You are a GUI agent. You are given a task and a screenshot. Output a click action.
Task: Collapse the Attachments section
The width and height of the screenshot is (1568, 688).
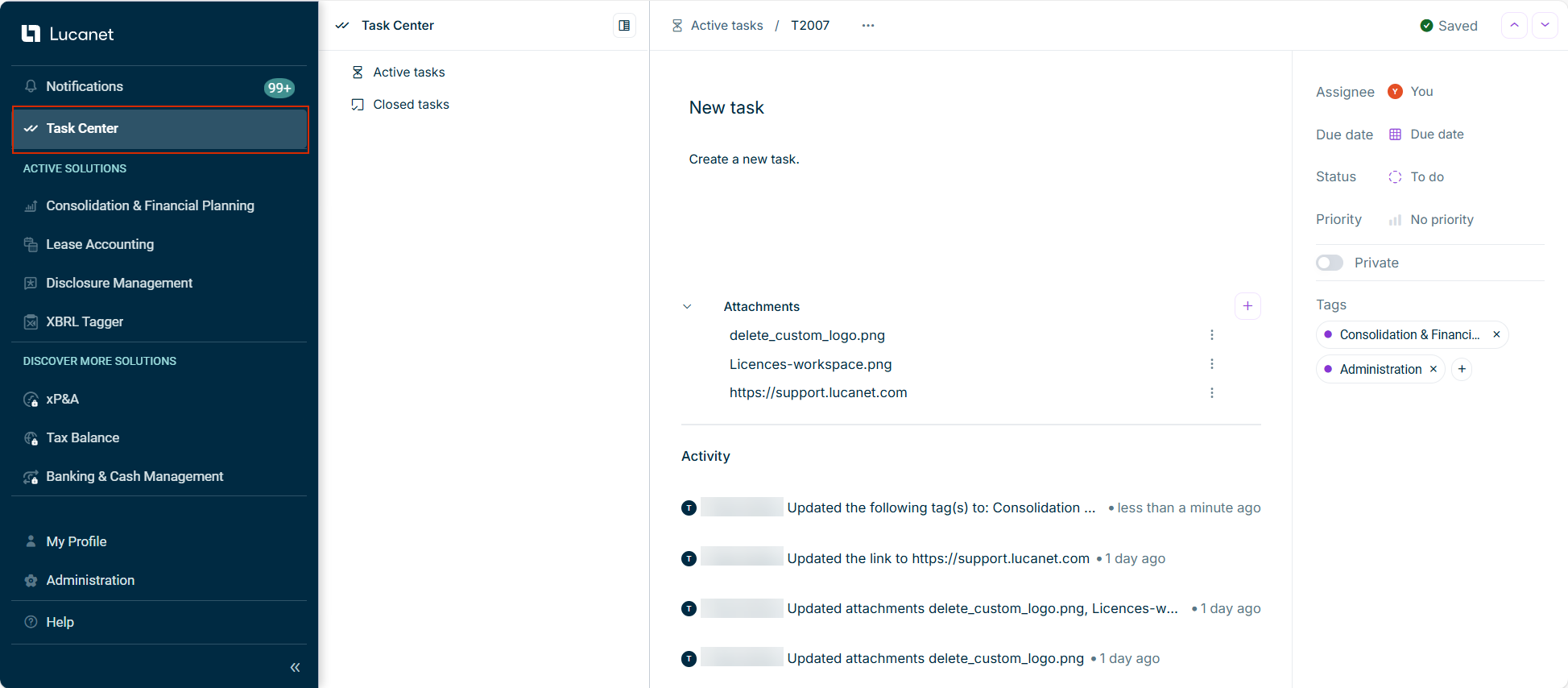point(687,307)
